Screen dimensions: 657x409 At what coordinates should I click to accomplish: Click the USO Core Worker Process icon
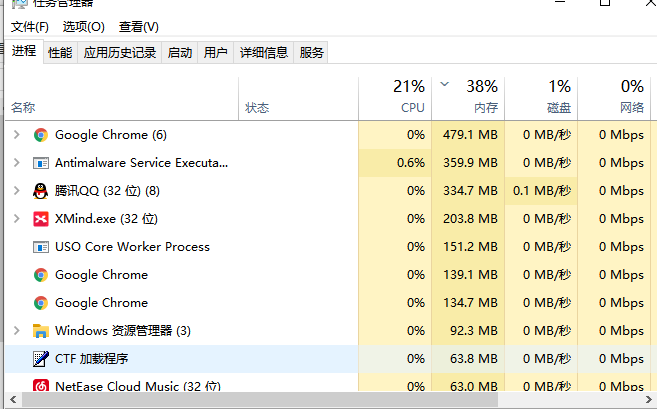coord(41,247)
